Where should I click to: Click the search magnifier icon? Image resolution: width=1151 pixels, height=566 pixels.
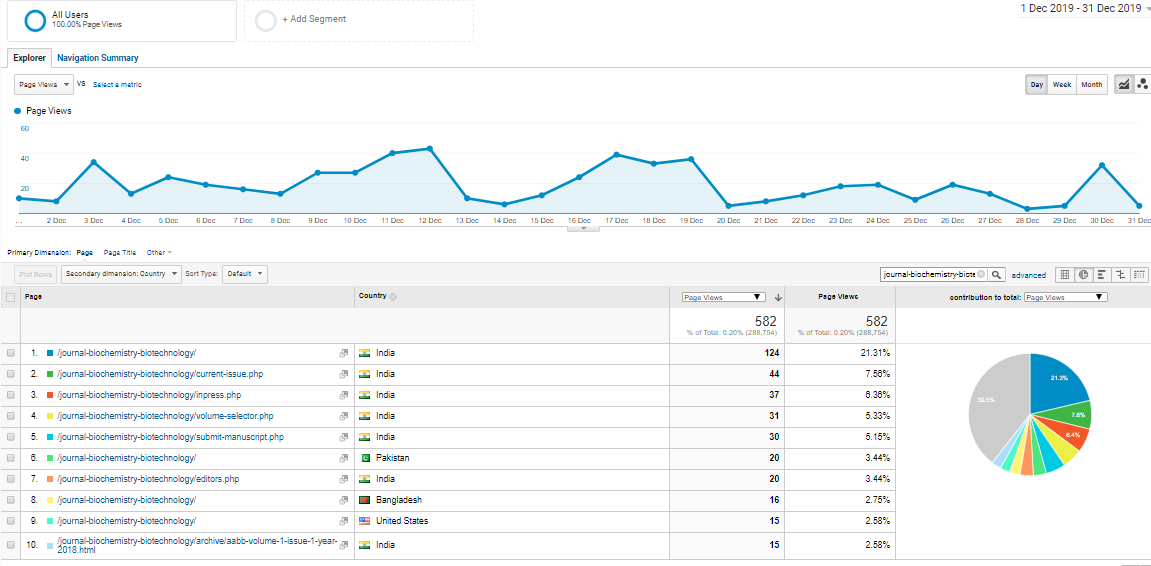(997, 274)
